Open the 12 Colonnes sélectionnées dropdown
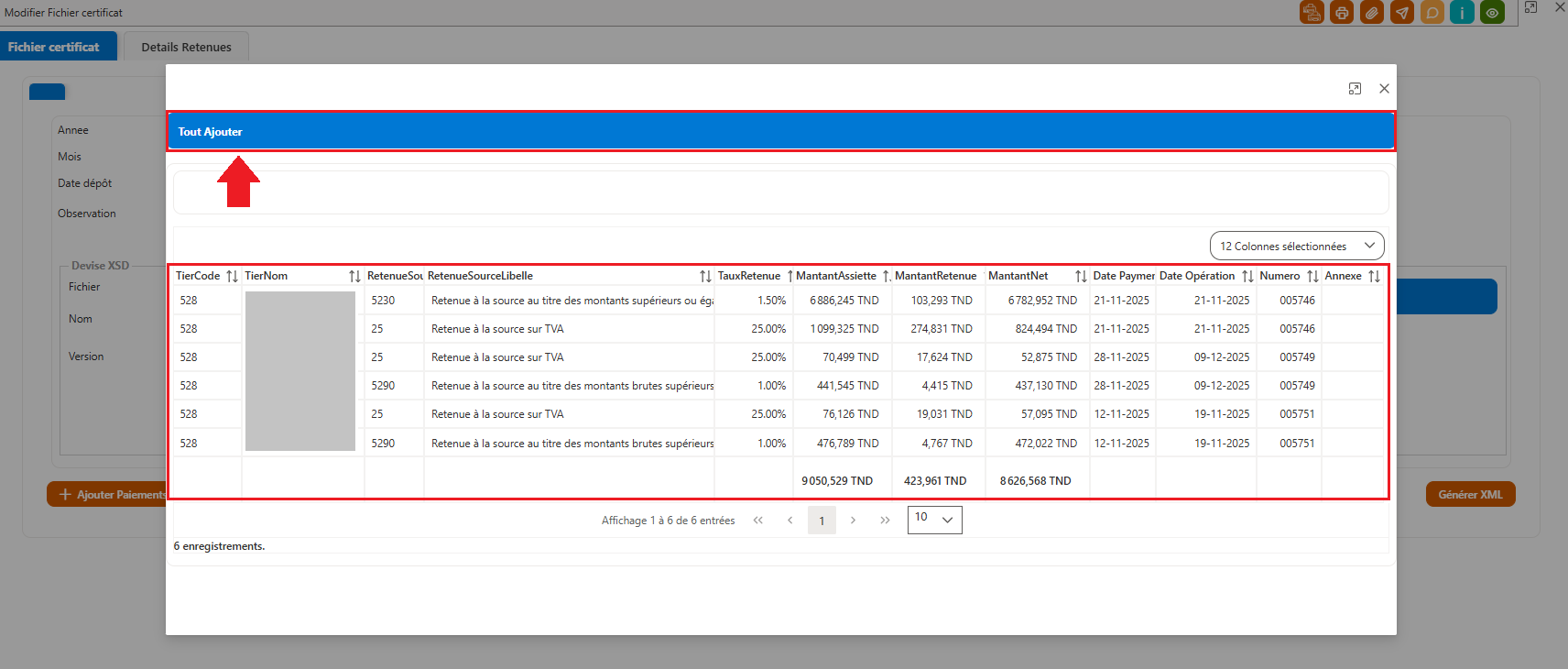 click(1297, 246)
